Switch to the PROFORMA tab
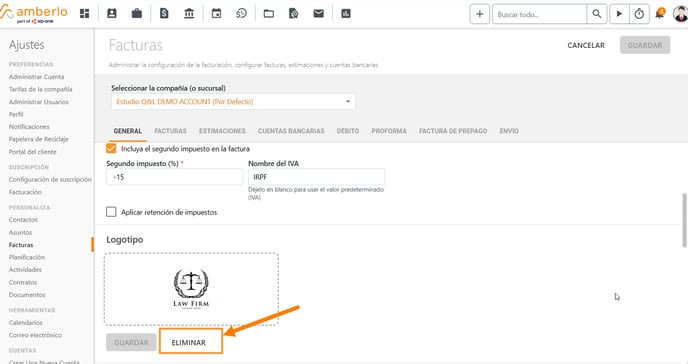 [x=389, y=131]
